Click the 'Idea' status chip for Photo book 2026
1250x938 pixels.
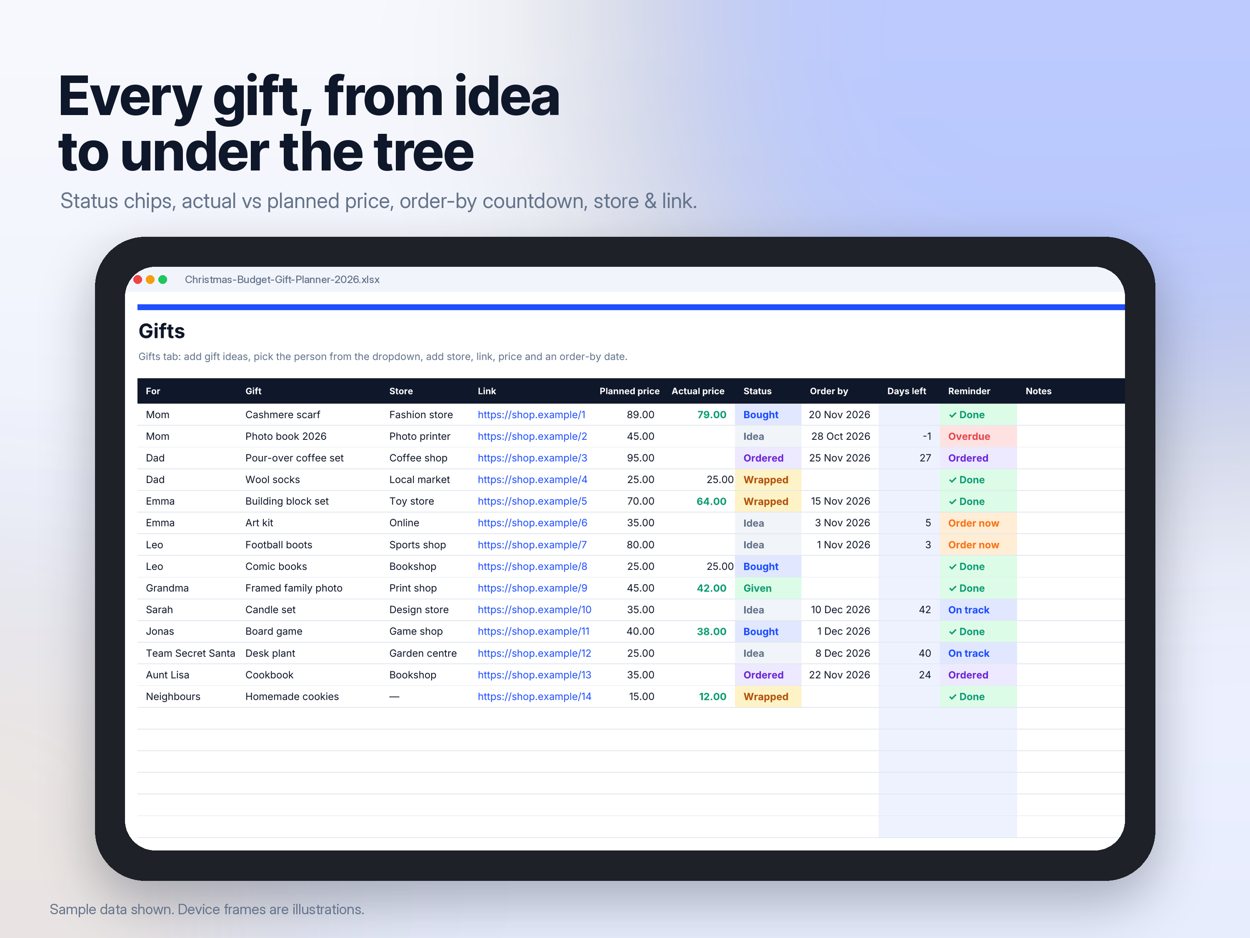768,436
